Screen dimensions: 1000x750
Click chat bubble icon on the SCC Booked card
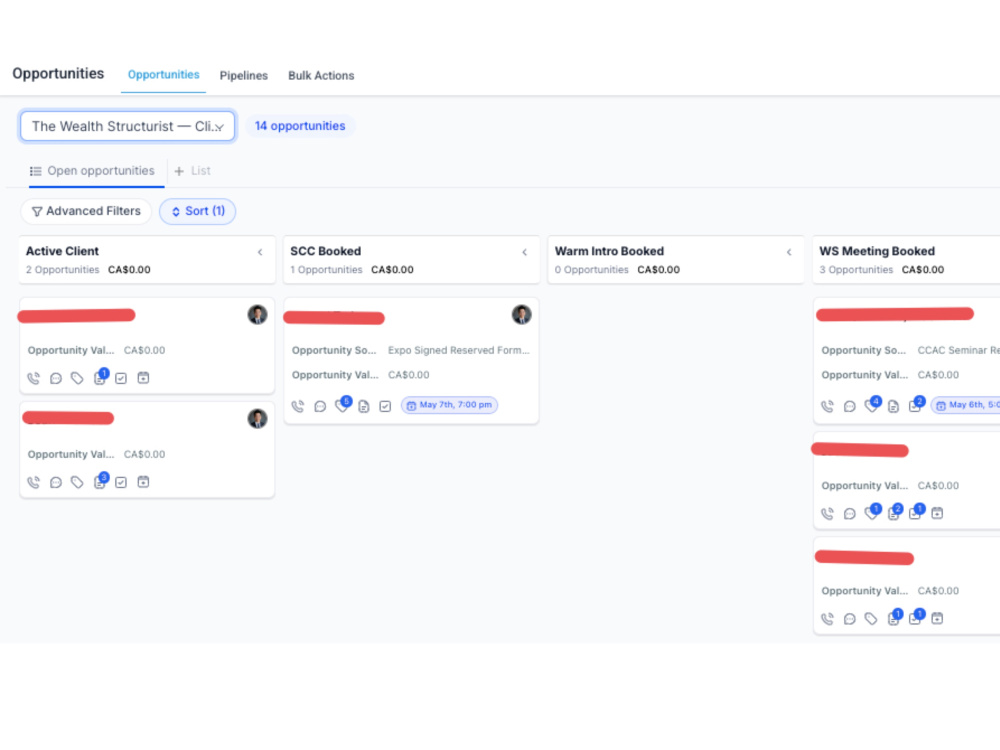point(320,406)
